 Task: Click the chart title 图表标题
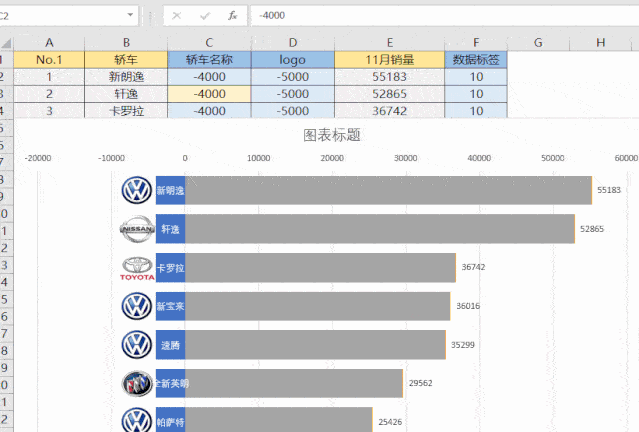[332, 135]
